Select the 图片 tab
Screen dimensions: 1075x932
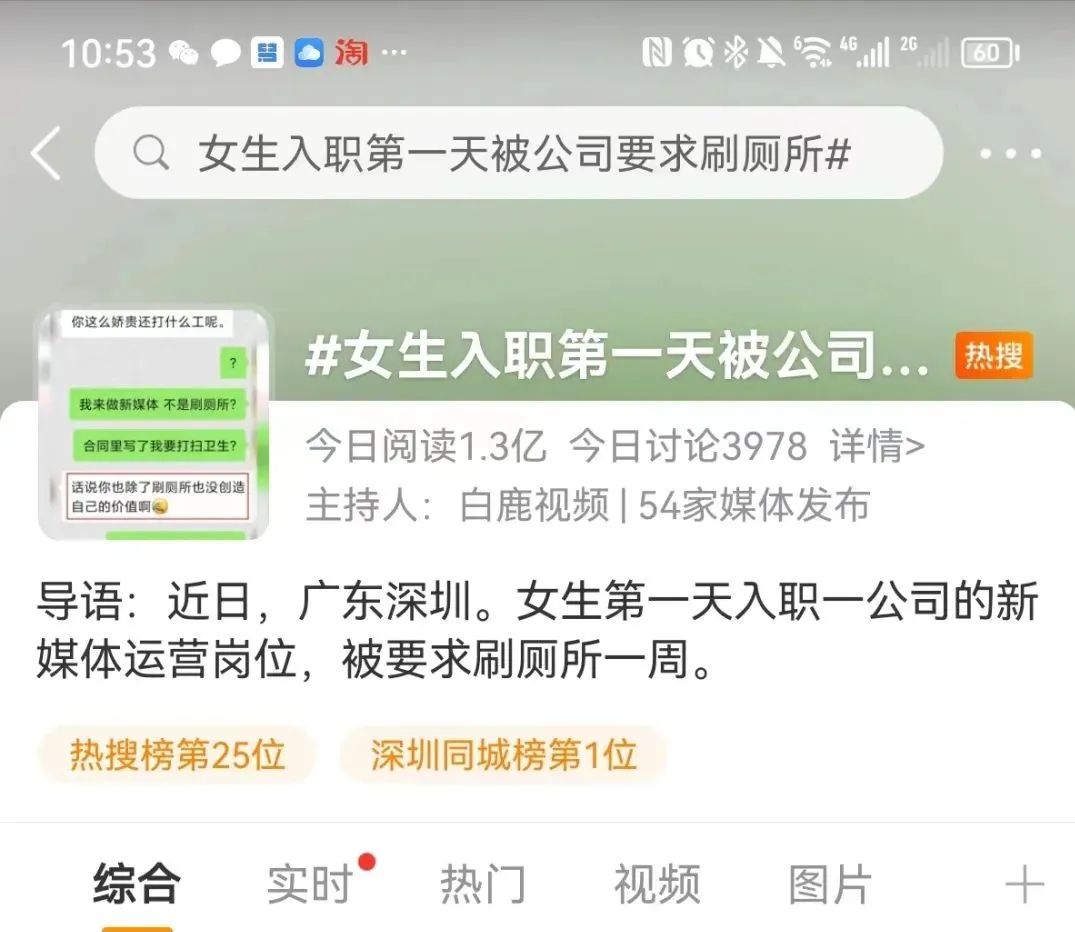point(830,884)
